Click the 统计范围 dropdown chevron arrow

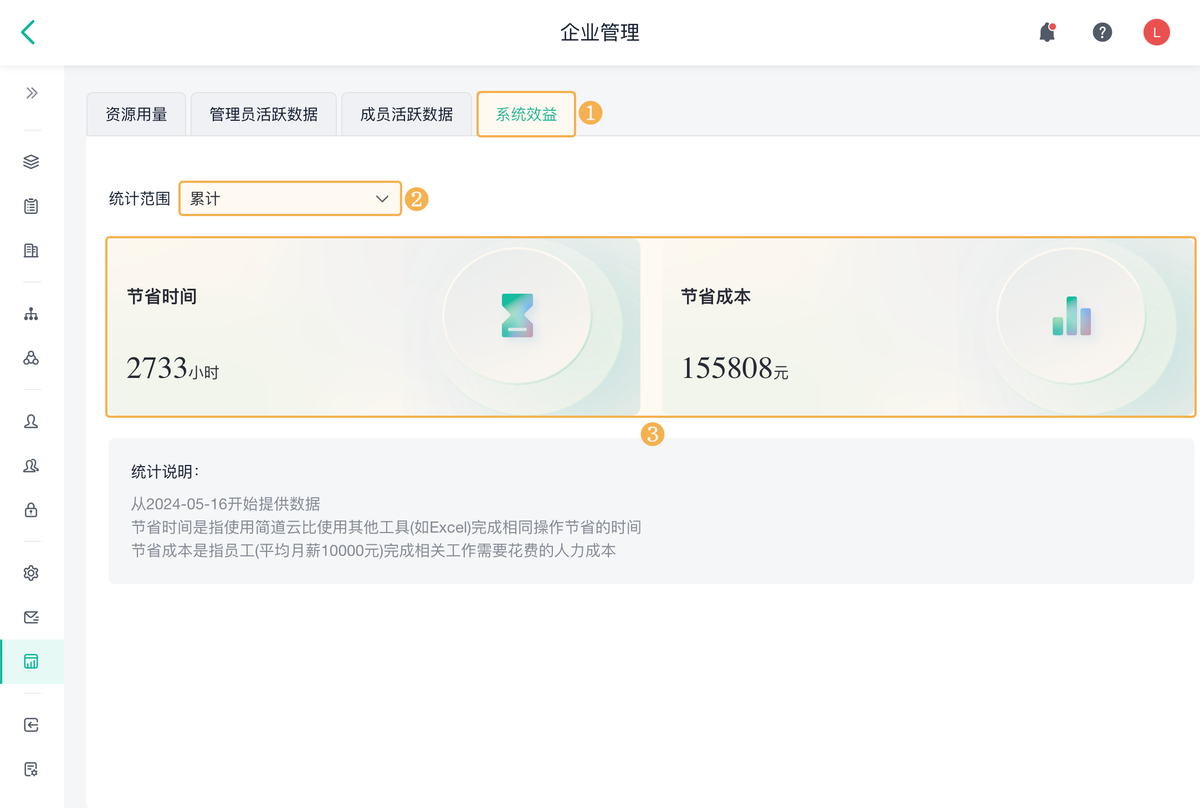(382, 198)
